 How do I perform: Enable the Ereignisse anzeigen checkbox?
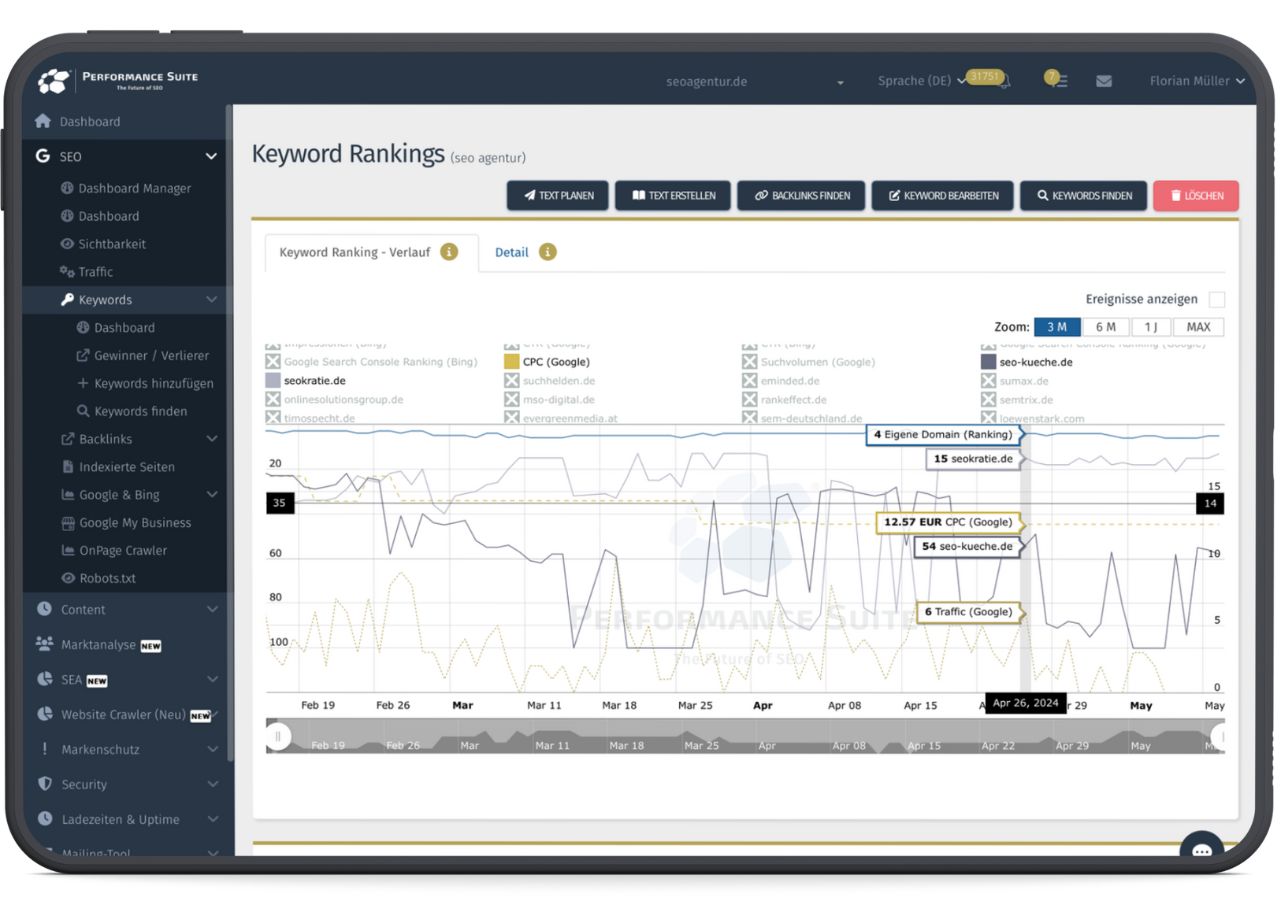[1216, 299]
